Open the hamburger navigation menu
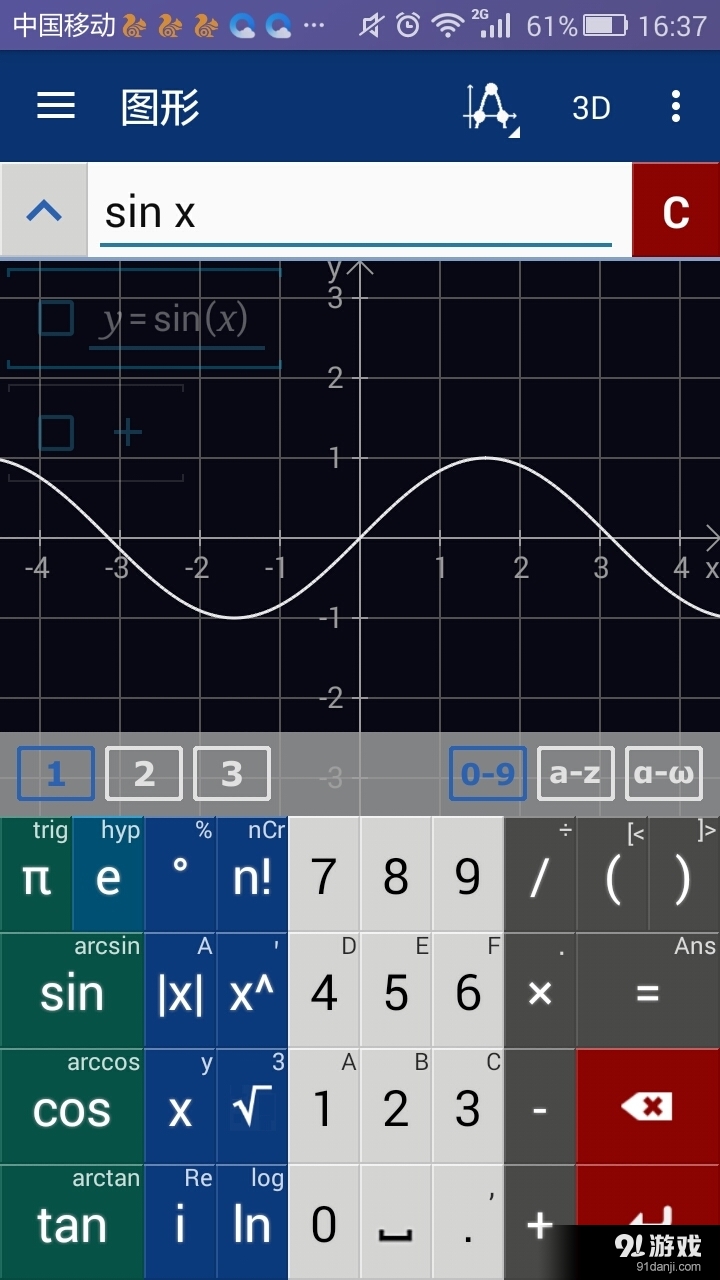Screen dimensions: 720x1280 coord(56,106)
